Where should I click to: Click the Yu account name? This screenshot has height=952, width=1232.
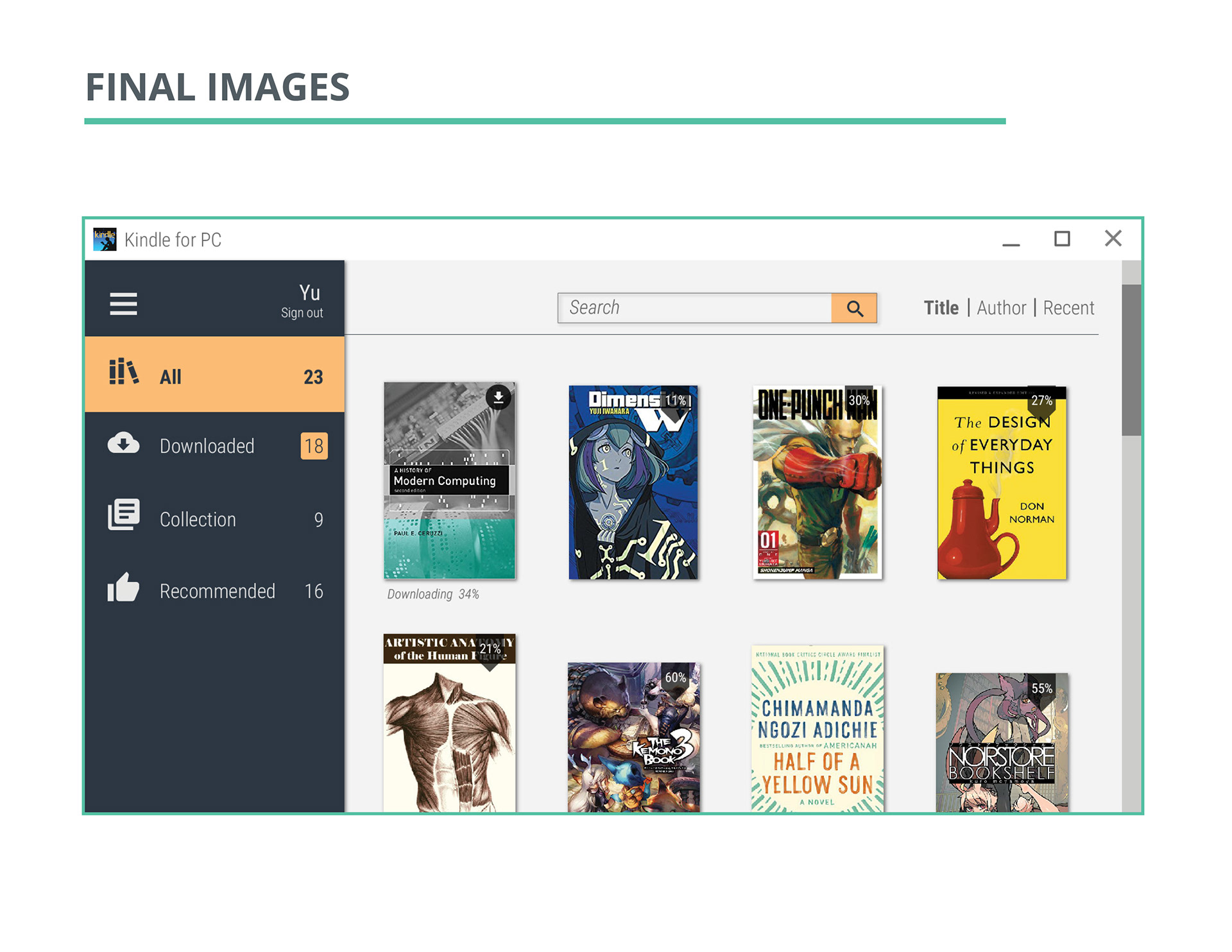tap(309, 293)
